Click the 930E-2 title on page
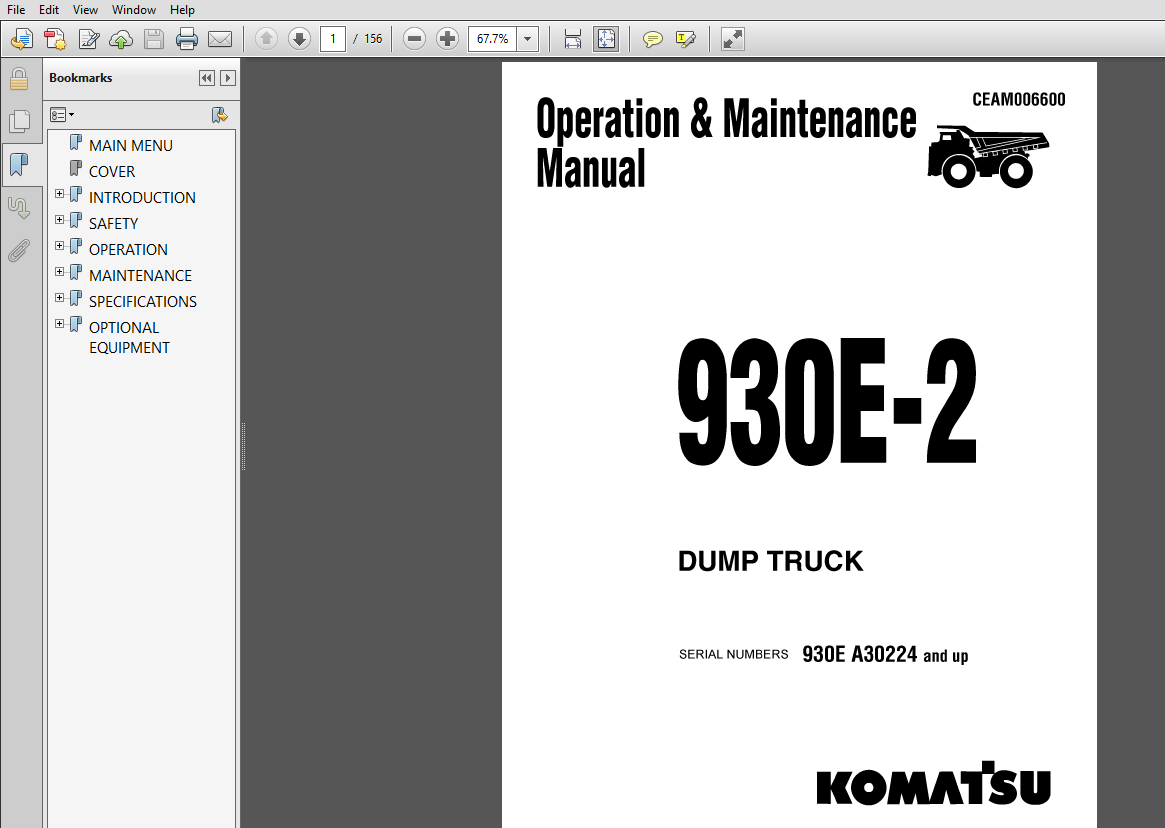This screenshot has width=1165, height=828. 827,402
